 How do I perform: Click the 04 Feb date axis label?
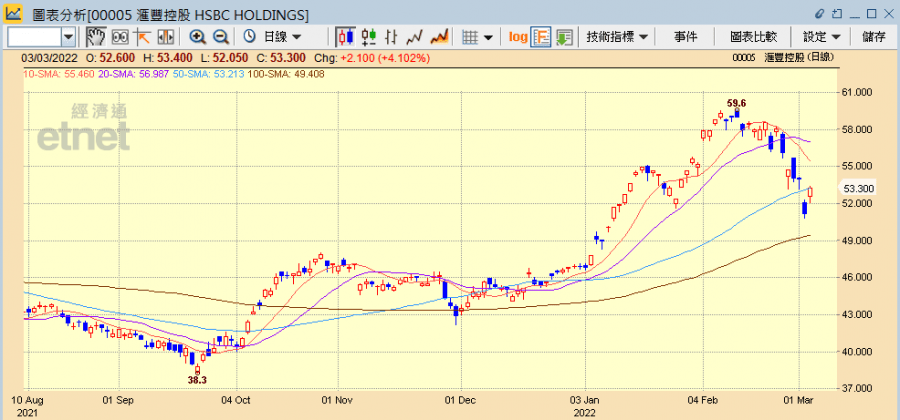pyautogui.click(x=703, y=399)
